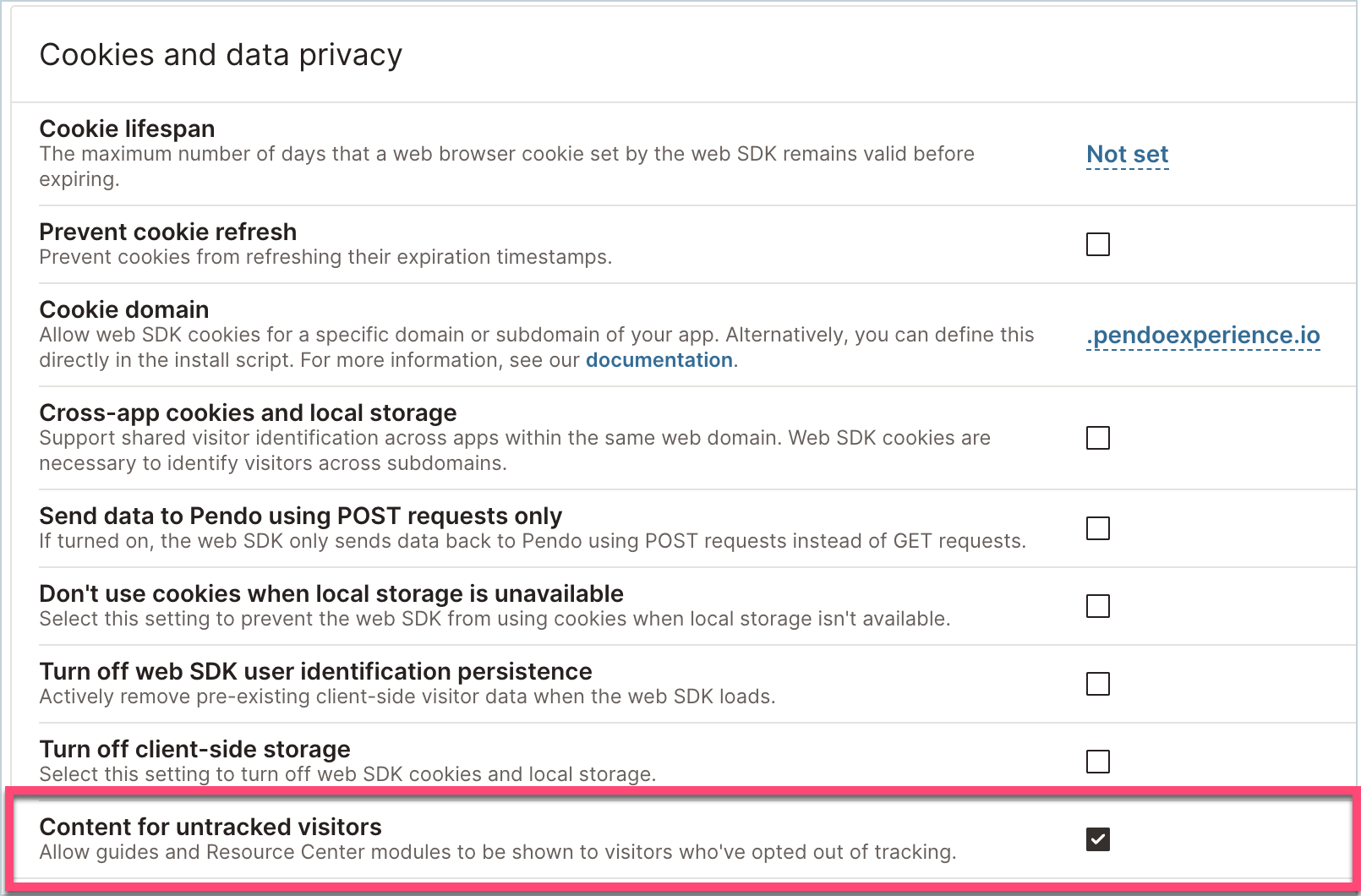
Task: Click the 'Prevent cookie refresh' setting title
Action: pos(167,232)
